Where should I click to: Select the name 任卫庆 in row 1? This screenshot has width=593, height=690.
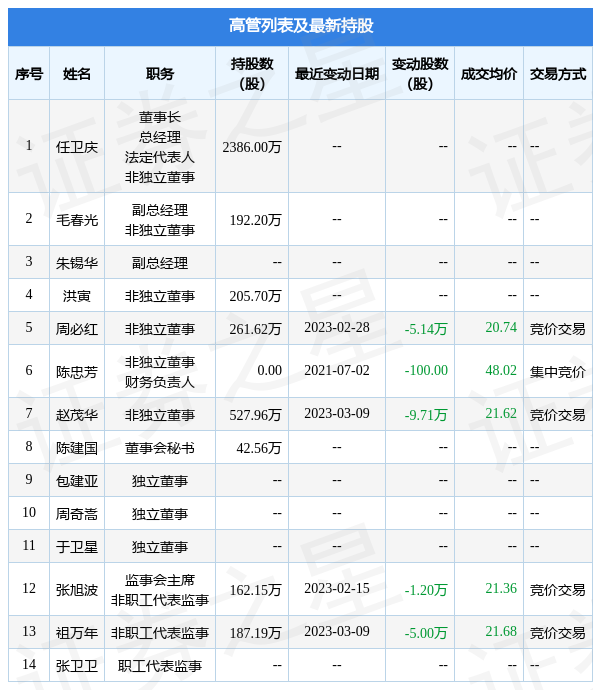click(77, 147)
